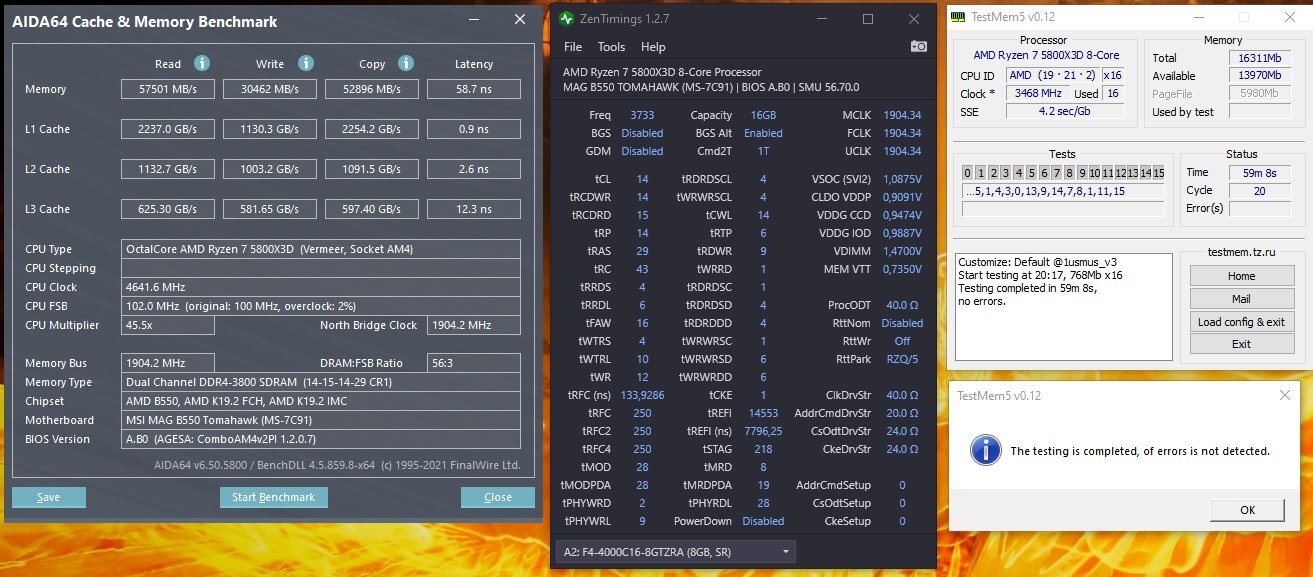This screenshot has height=577, width=1313.
Task: Click the Close button in AIDA64
Action: coord(498,497)
